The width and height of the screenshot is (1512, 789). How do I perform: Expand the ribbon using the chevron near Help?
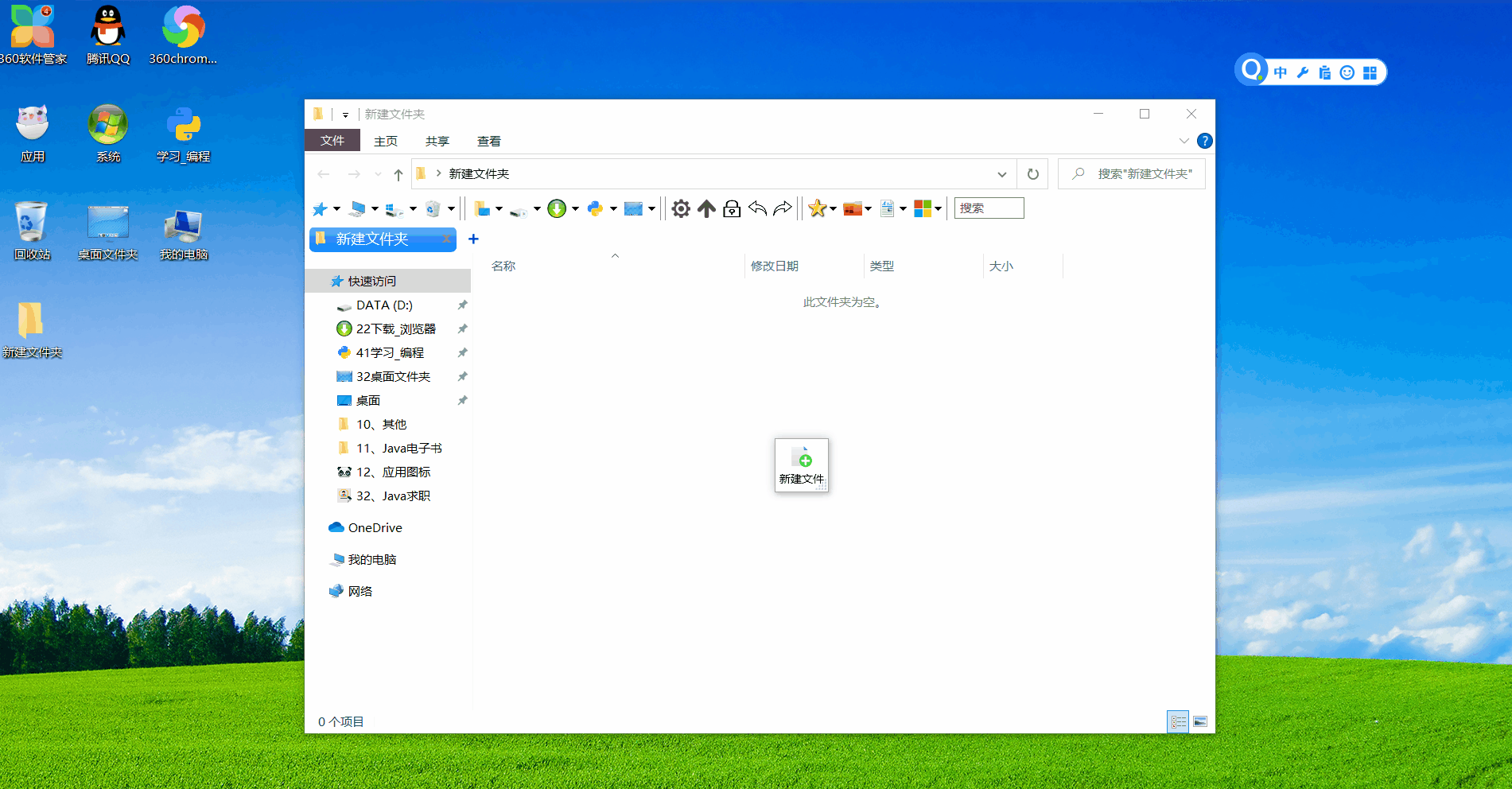1184,141
